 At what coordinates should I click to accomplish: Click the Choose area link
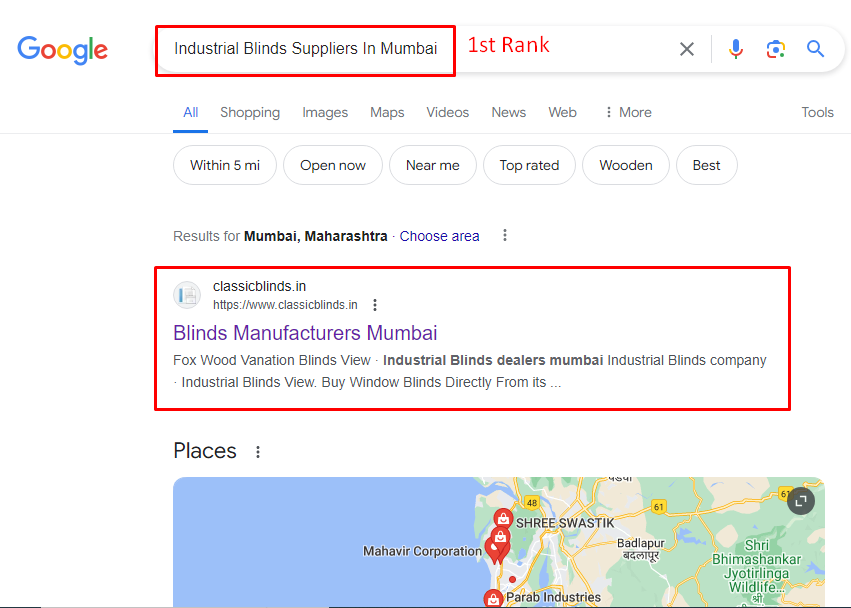click(x=440, y=236)
